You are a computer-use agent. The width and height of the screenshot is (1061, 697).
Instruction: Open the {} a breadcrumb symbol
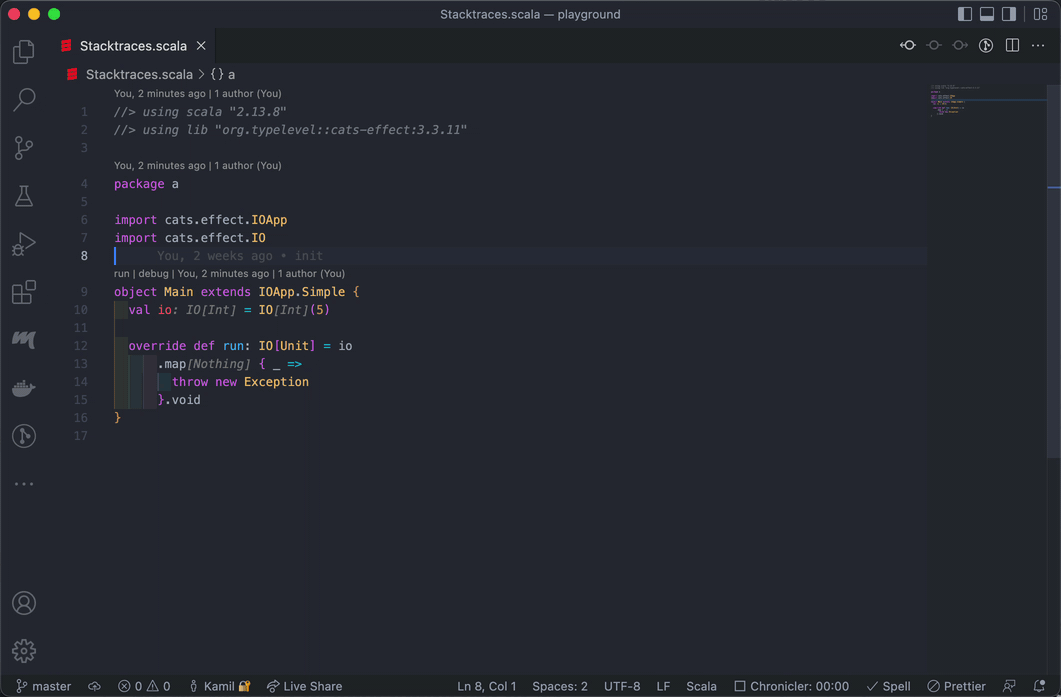223,74
